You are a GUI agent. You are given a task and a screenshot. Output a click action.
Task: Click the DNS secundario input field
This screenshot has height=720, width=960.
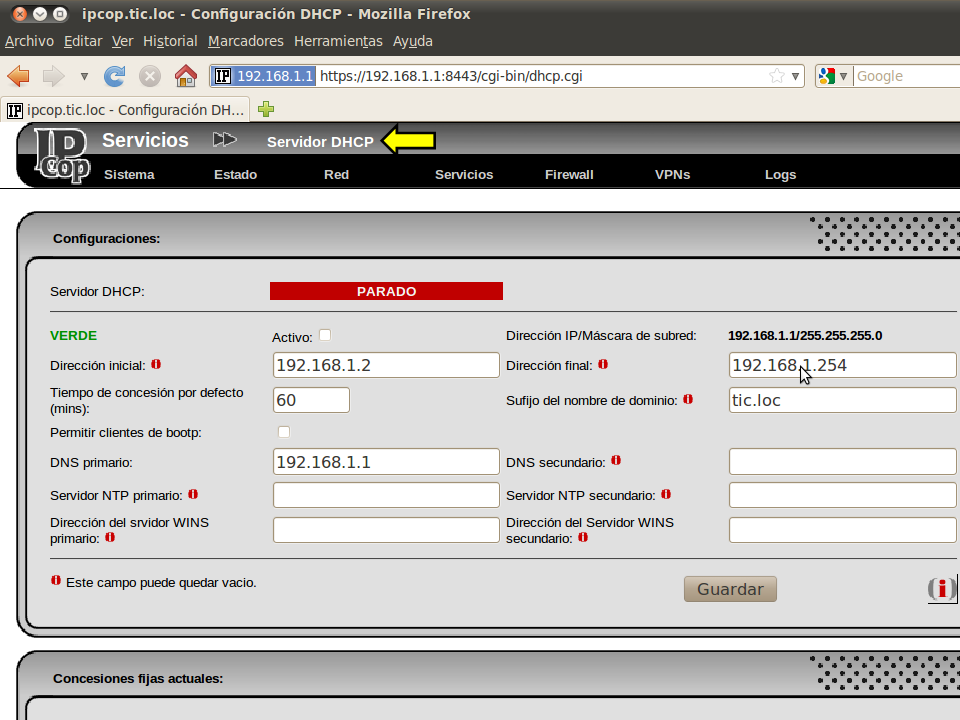(x=842, y=461)
